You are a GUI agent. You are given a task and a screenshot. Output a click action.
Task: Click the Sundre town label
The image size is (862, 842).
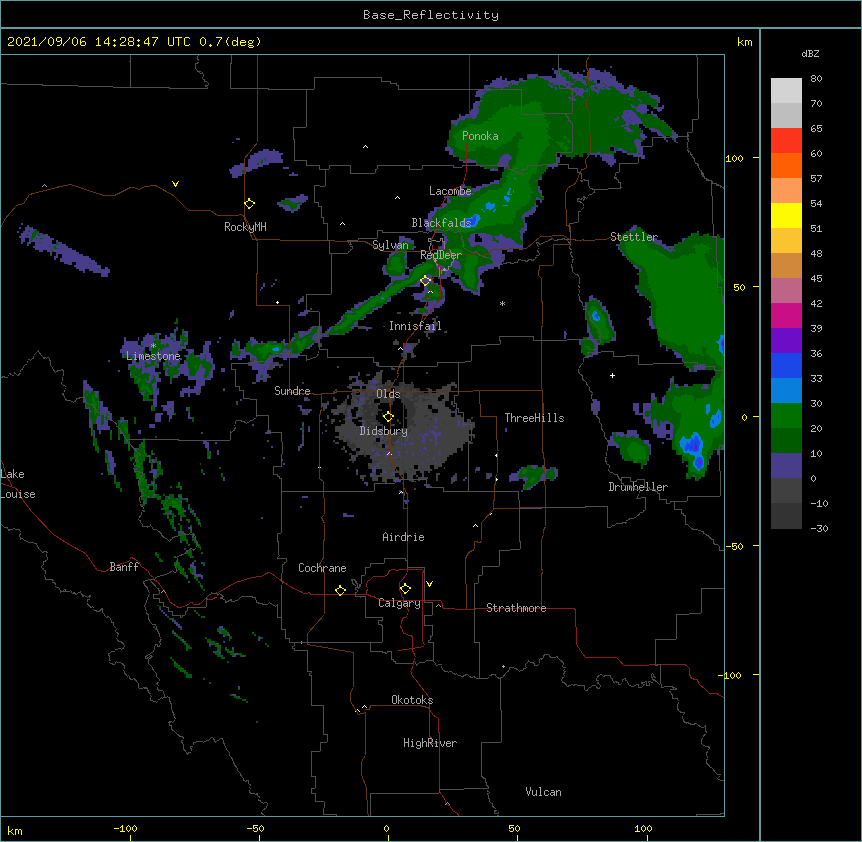pos(292,391)
